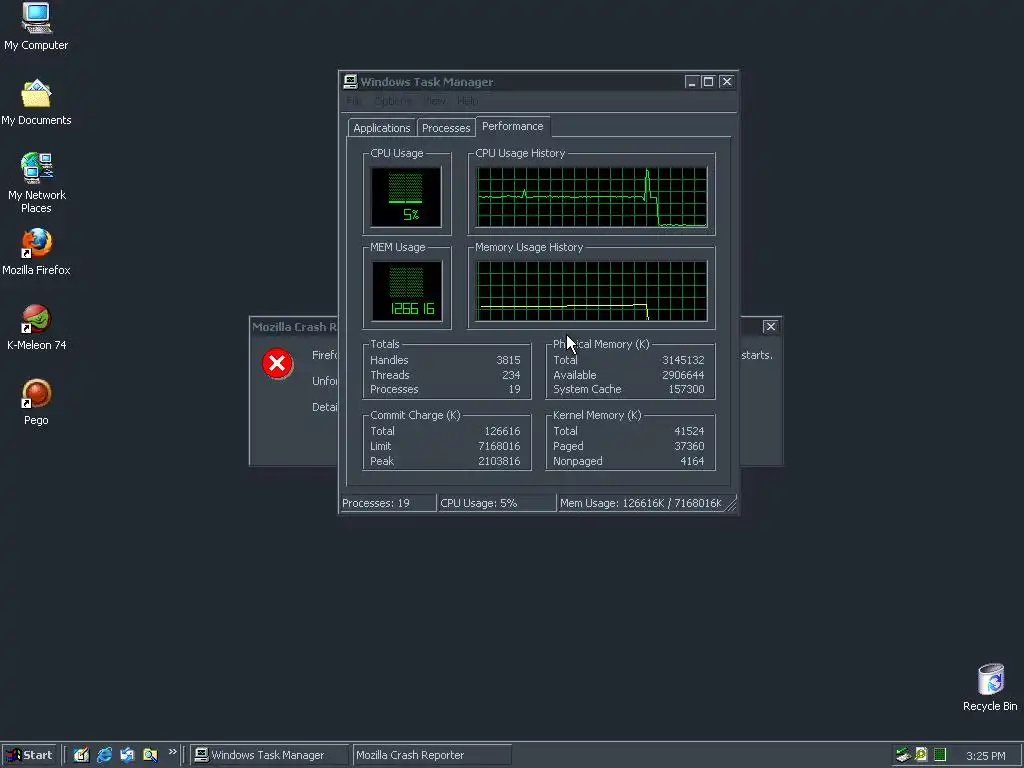The width and height of the screenshot is (1024, 768).
Task: Minimize the Windows Task Manager window
Action: (692, 82)
